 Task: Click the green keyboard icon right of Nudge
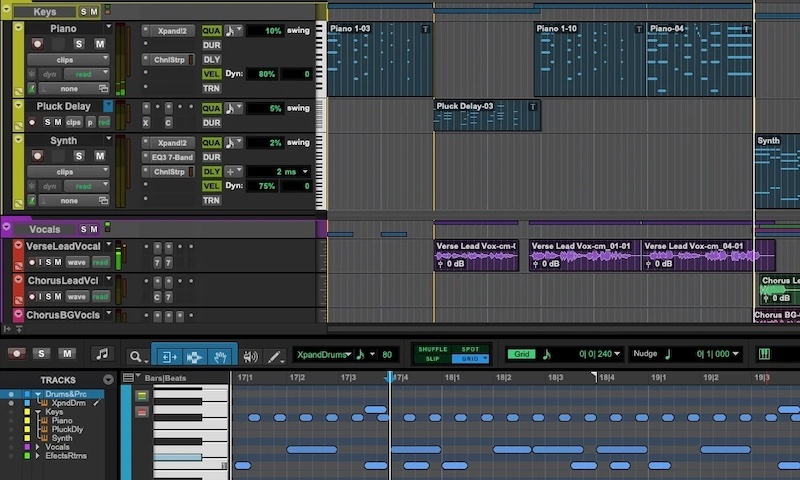pos(765,354)
